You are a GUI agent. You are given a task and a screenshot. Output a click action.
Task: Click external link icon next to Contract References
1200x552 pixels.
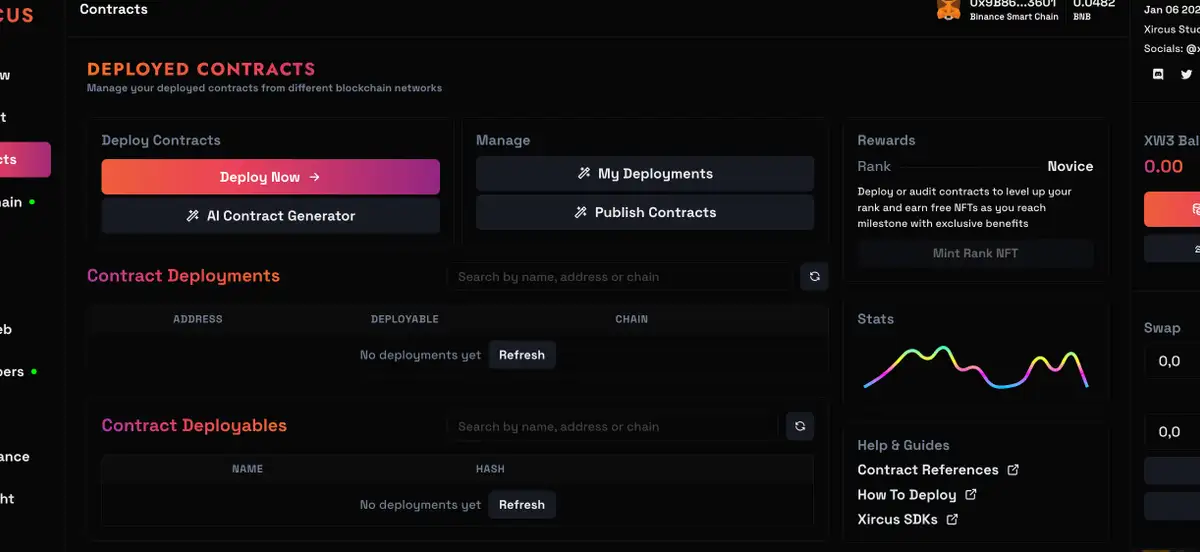1013,470
